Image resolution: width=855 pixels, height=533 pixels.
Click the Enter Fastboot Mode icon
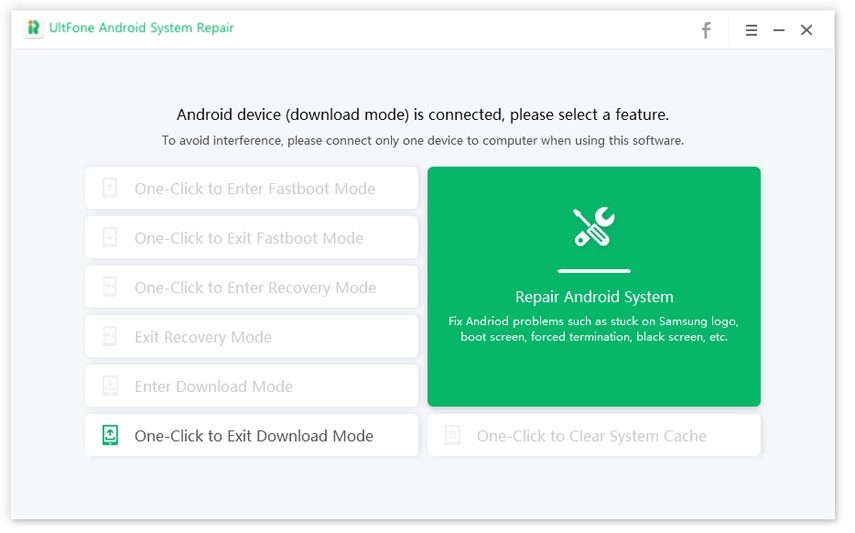click(110, 188)
